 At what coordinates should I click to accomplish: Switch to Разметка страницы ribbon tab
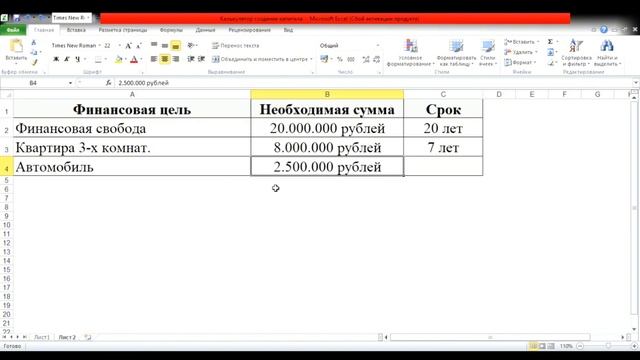(x=123, y=30)
